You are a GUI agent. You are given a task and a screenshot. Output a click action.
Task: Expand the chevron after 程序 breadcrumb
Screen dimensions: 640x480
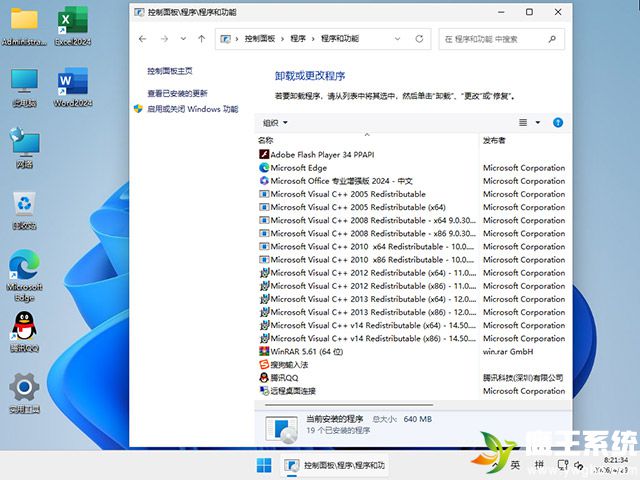click(313, 39)
